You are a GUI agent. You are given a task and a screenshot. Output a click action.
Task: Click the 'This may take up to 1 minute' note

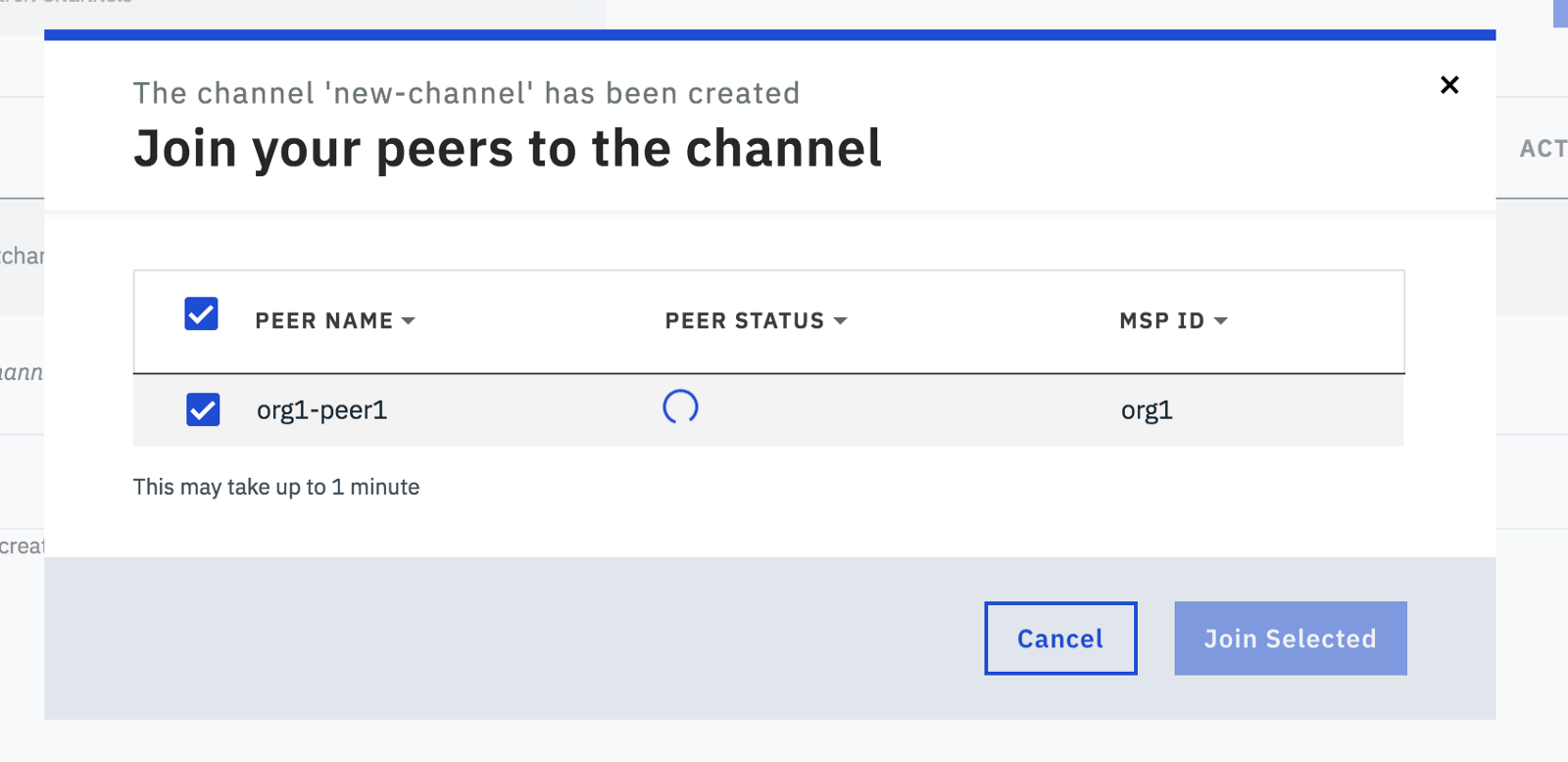(276, 487)
